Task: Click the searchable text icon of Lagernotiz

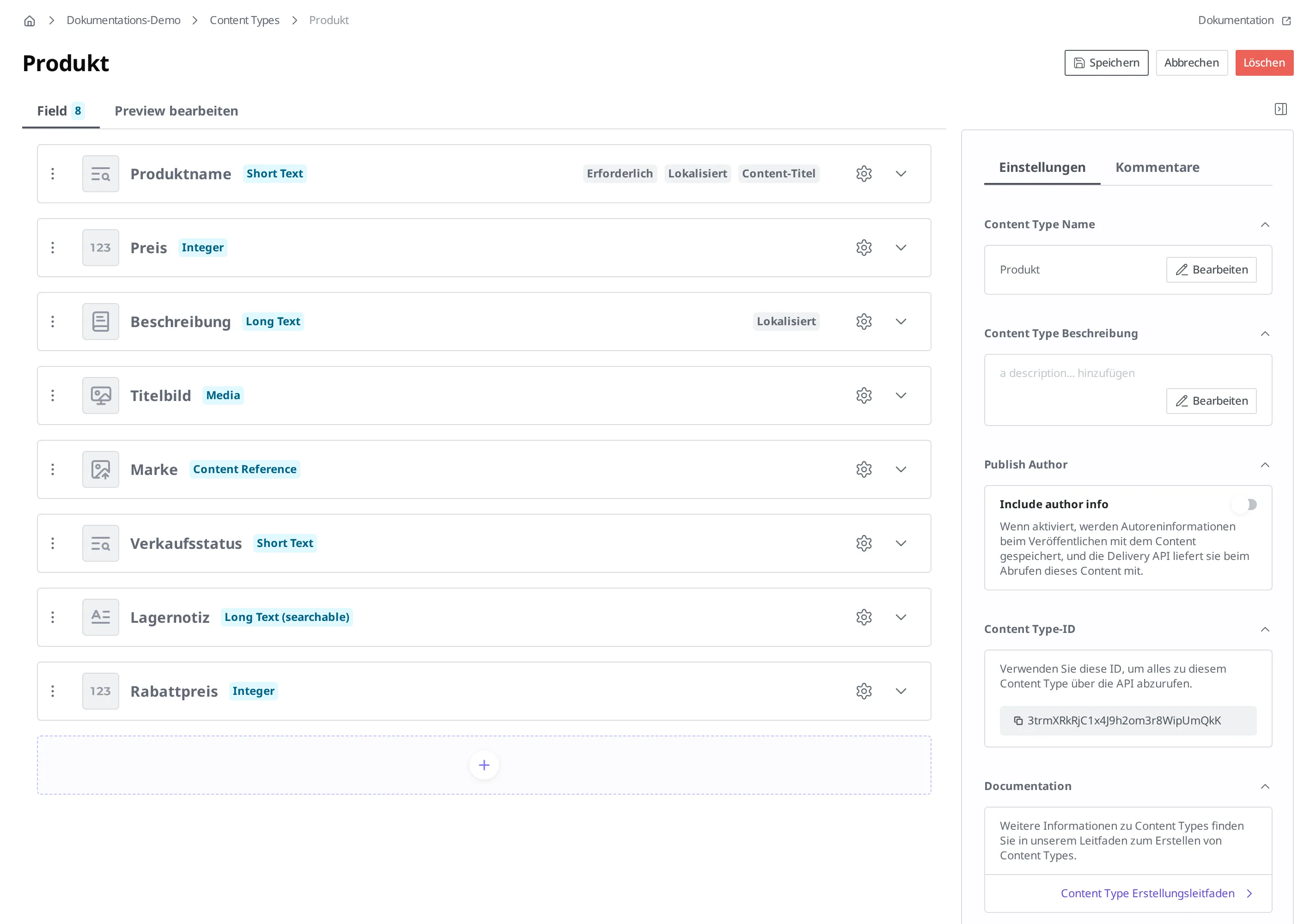Action: pos(101,617)
